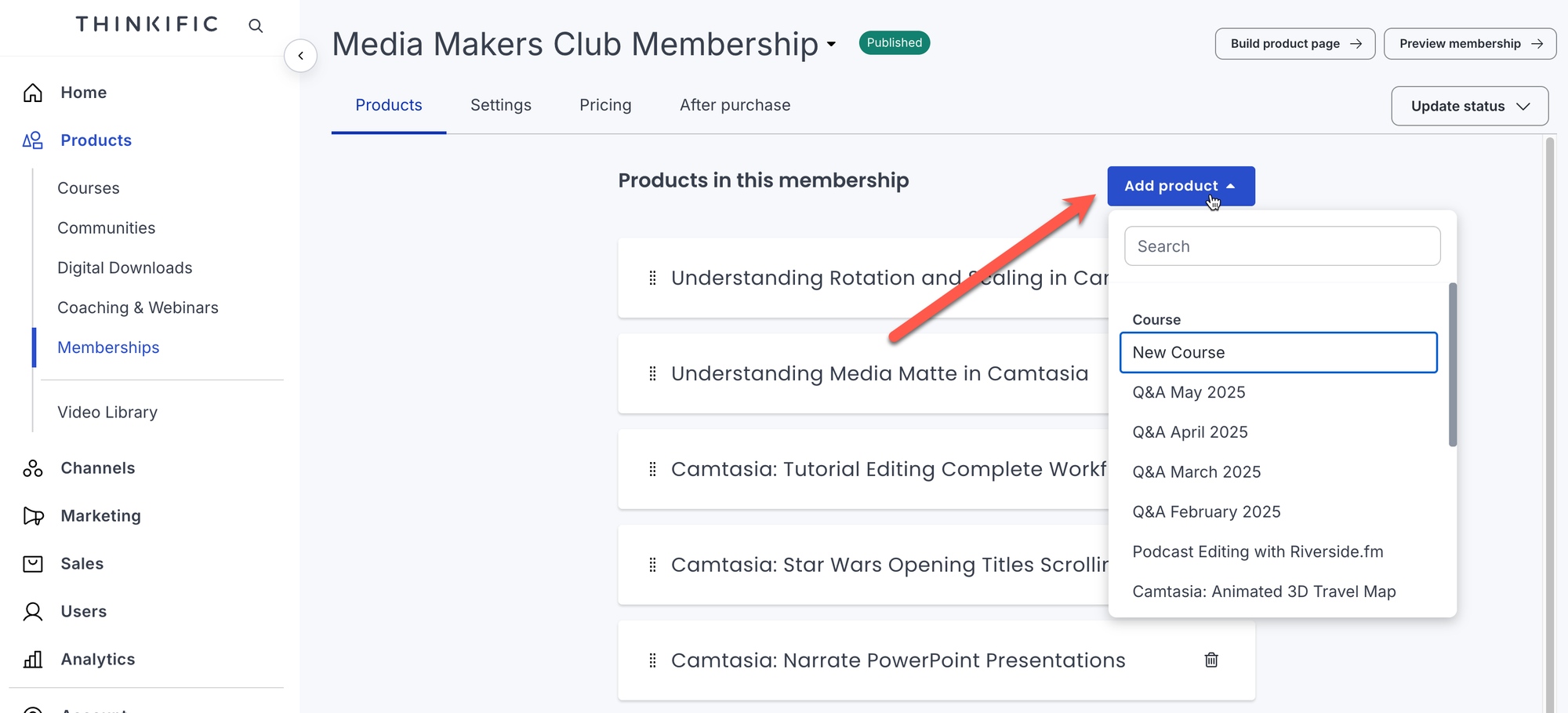Click the Home house icon in sidebar
The height and width of the screenshot is (713, 1568).
coord(33,93)
